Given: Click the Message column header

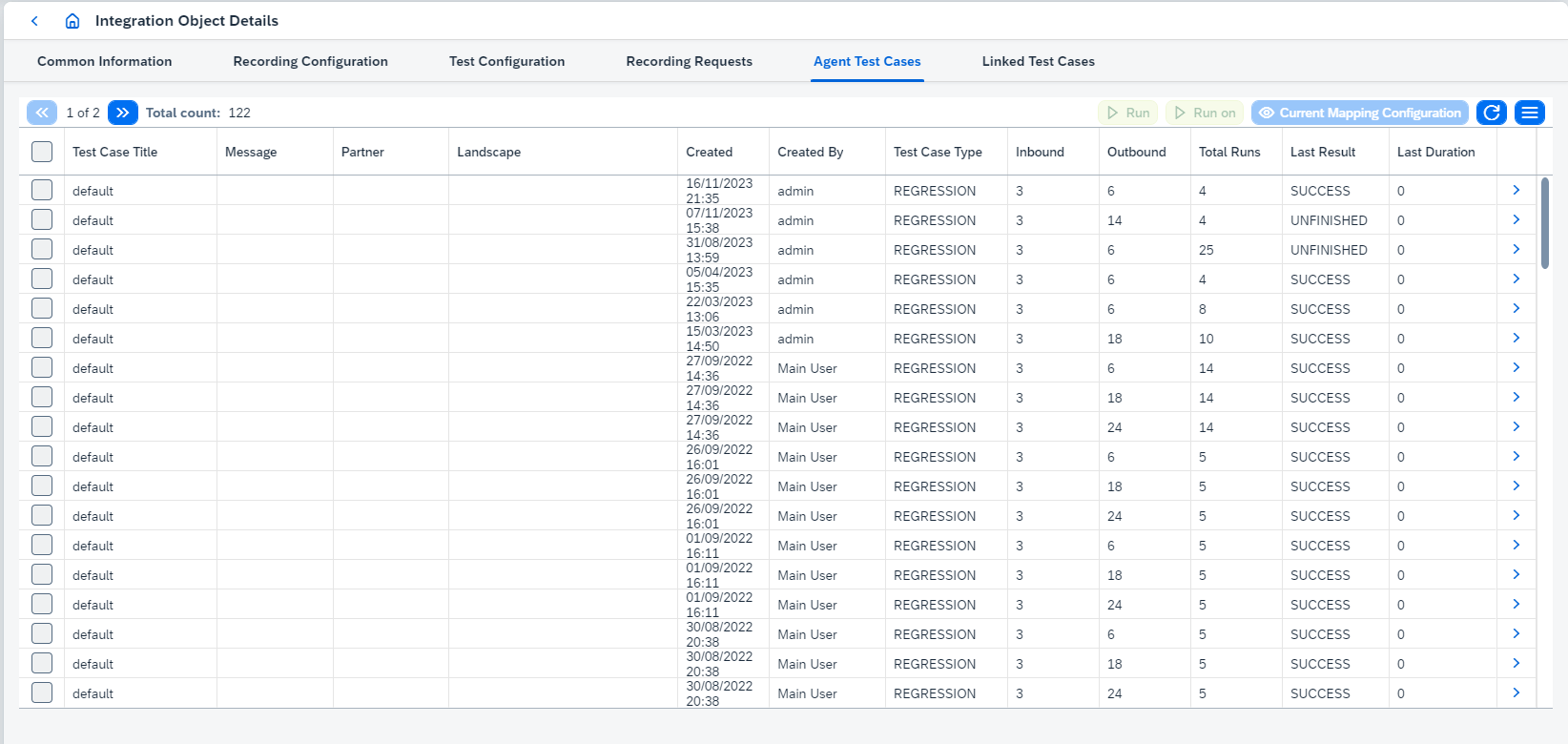Looking at the screenshot, I should point(275,152).
